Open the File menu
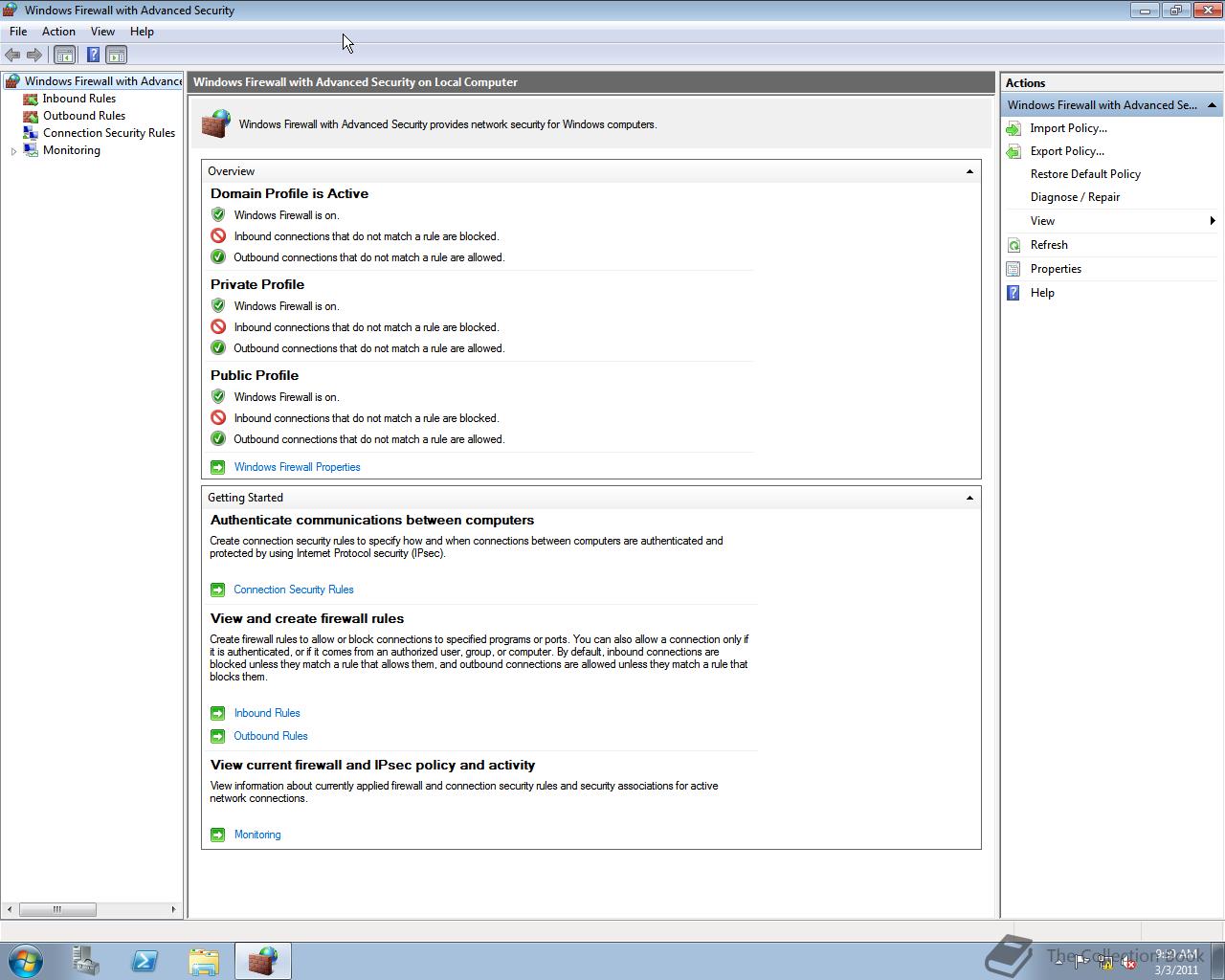 (x=18, y=32)
